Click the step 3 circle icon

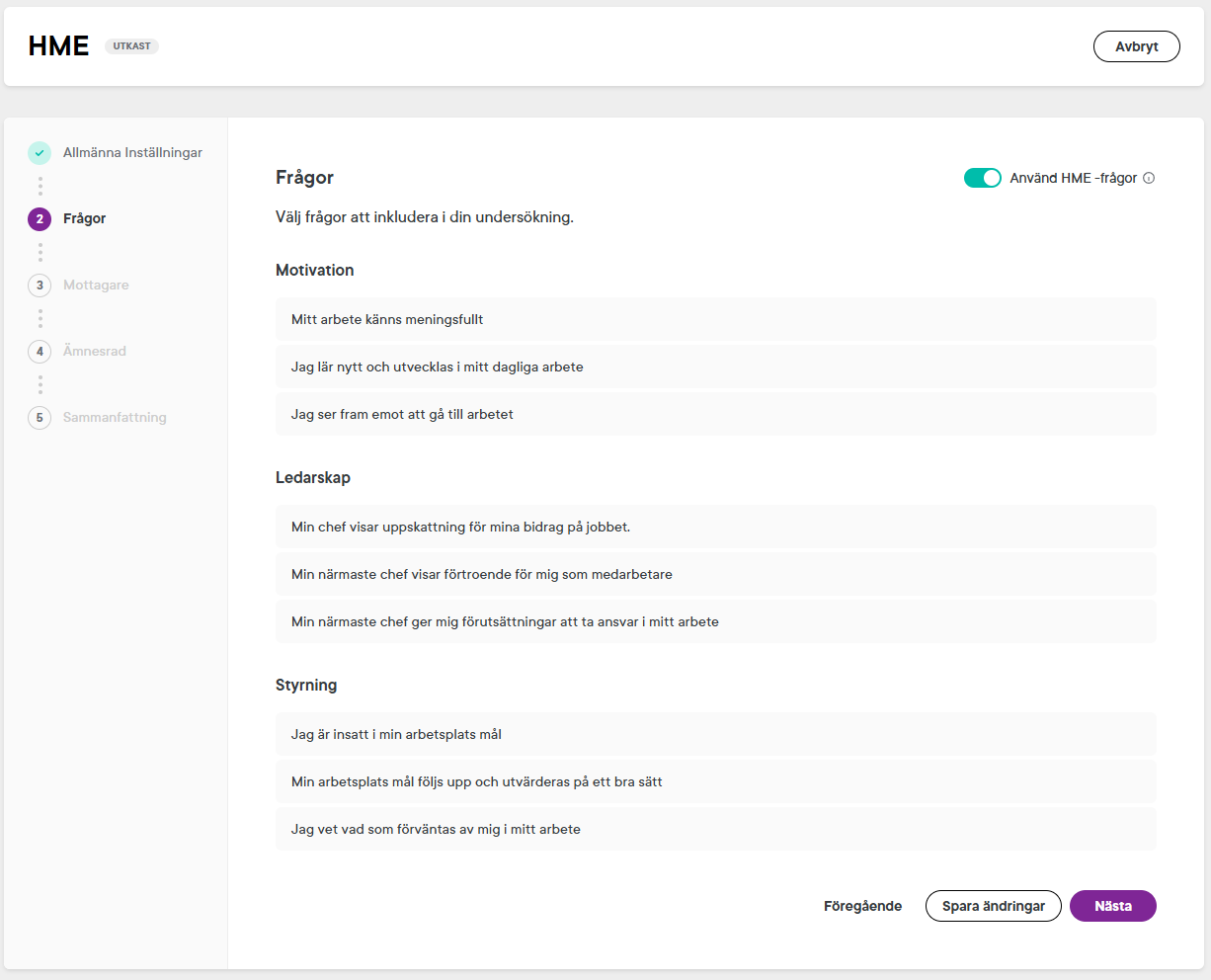40,286
